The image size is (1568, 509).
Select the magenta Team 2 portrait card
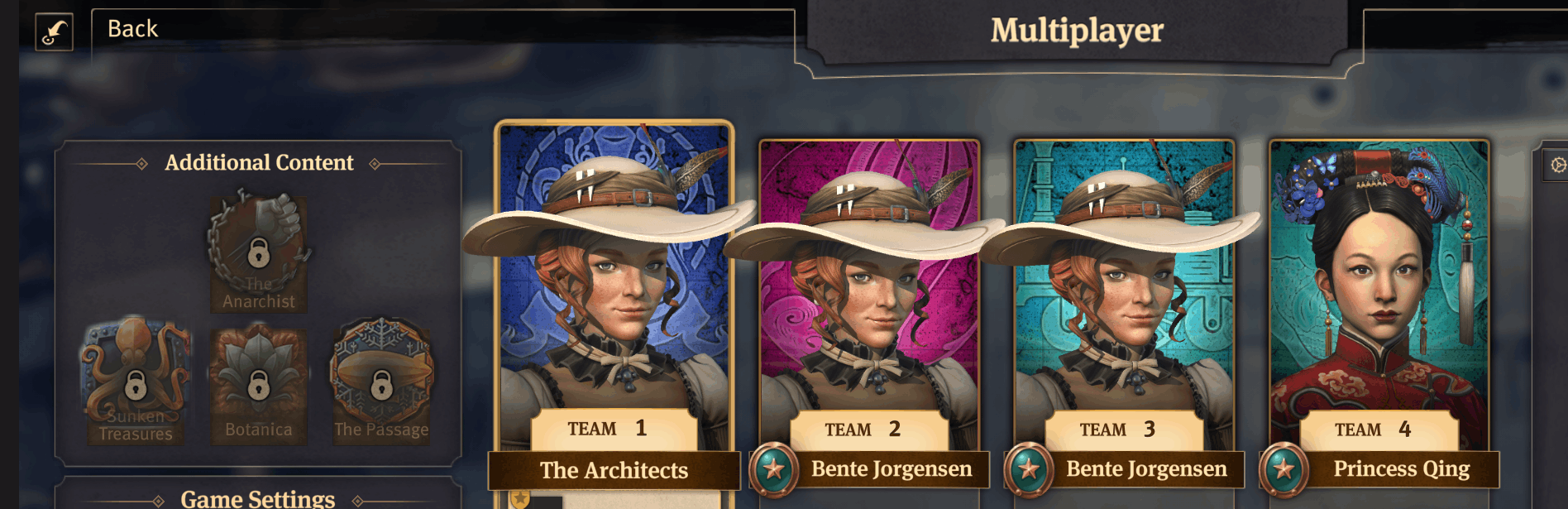pos(869,281)
